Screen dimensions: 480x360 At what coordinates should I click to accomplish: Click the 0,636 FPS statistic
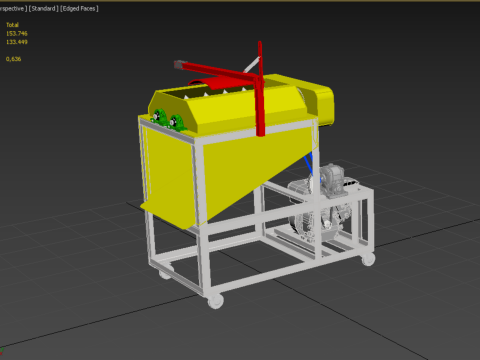tap(13, 59)
